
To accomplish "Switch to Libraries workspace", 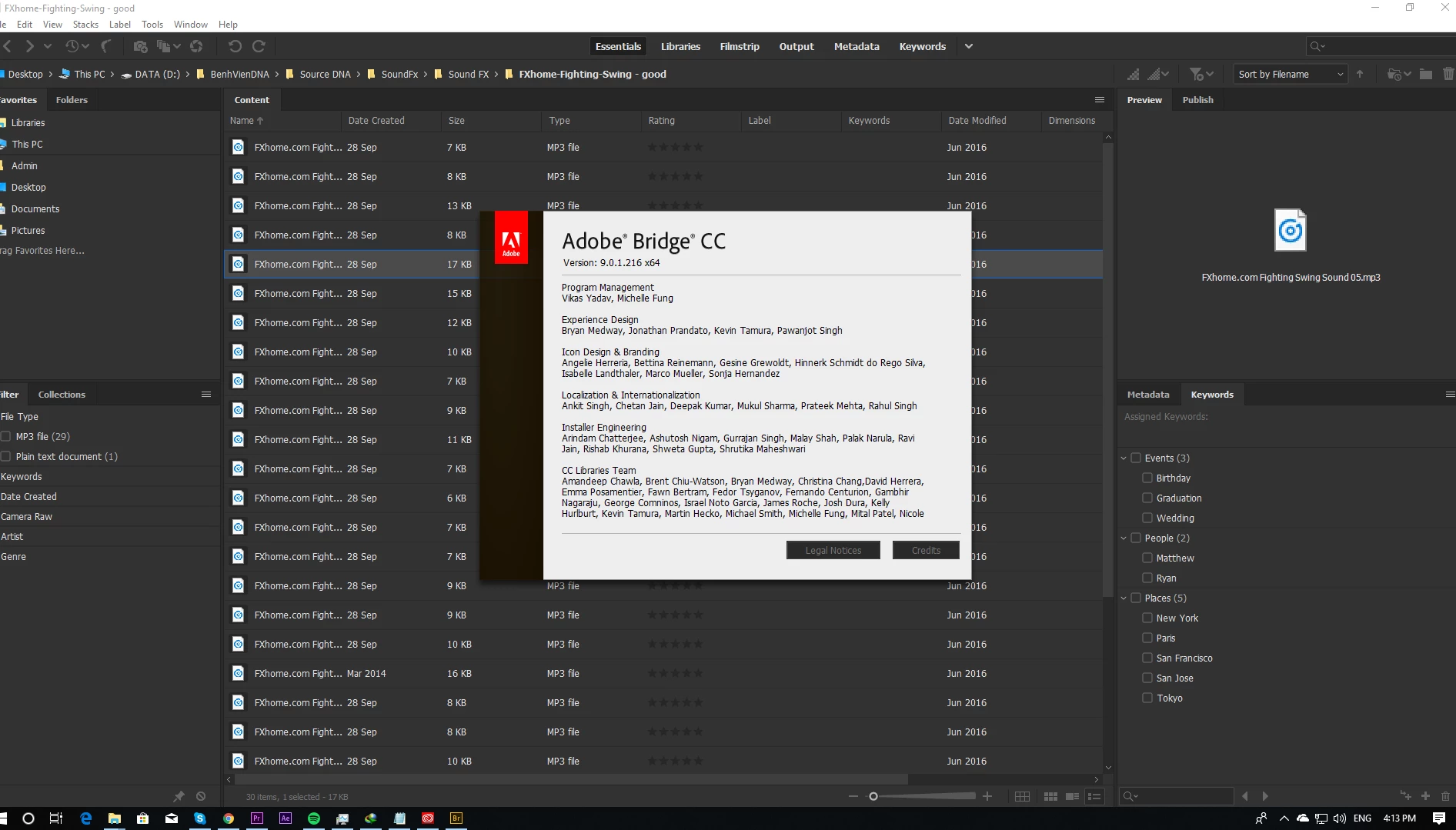I will pyautogui.click(x=680, y=46).
